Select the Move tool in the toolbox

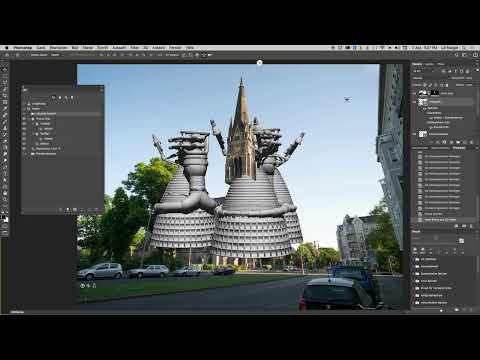pos(5,69)
